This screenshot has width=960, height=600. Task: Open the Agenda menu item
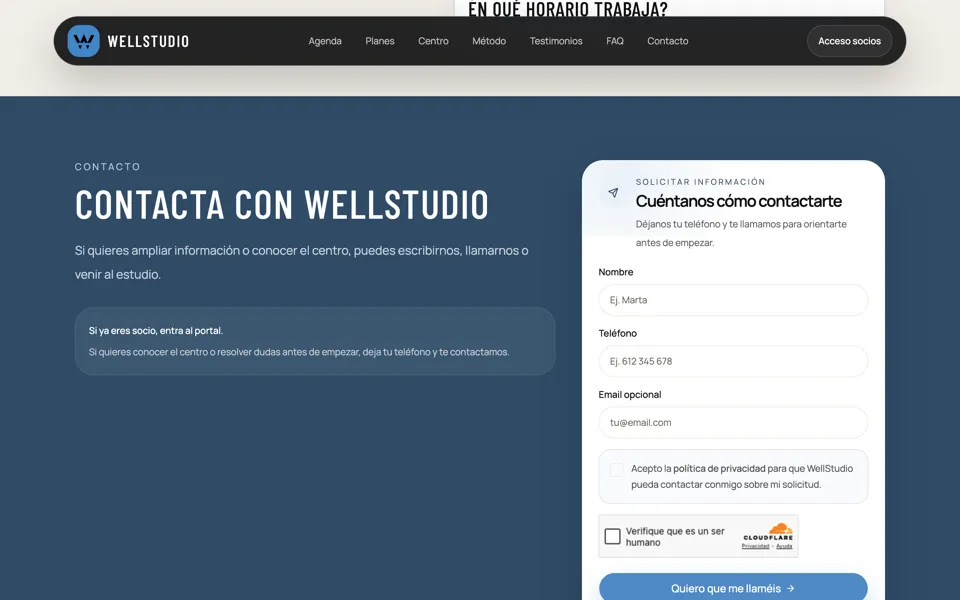click(x=324, y=41)
